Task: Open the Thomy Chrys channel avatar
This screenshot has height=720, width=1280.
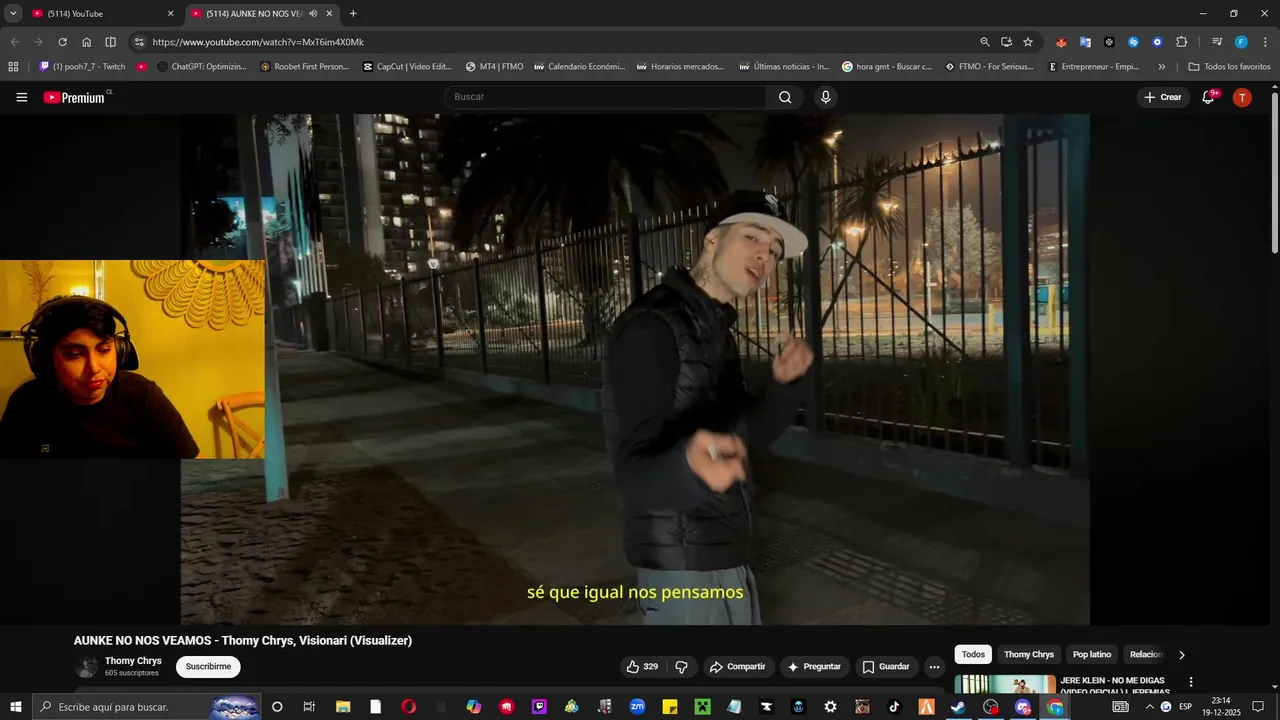Action: click(x=86, y=667)
